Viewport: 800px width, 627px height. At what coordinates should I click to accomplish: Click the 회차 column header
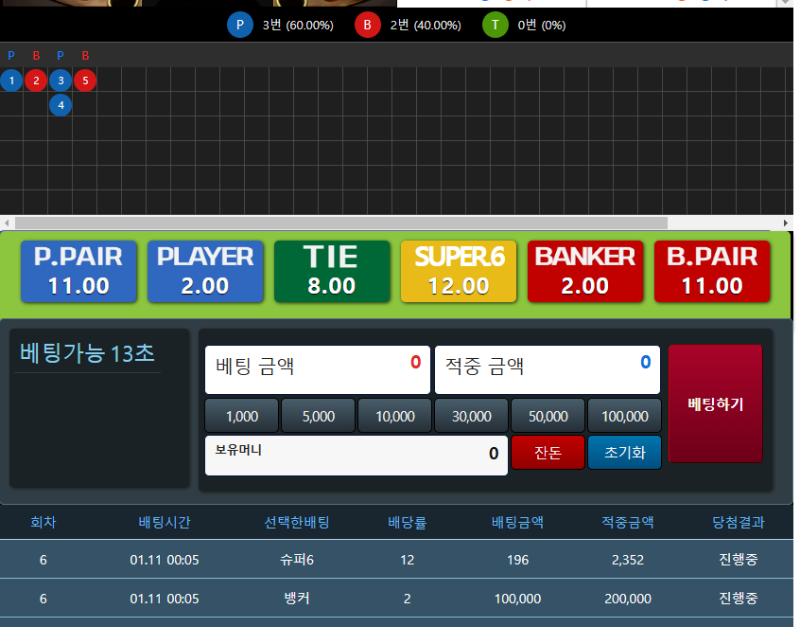(43, 522)
